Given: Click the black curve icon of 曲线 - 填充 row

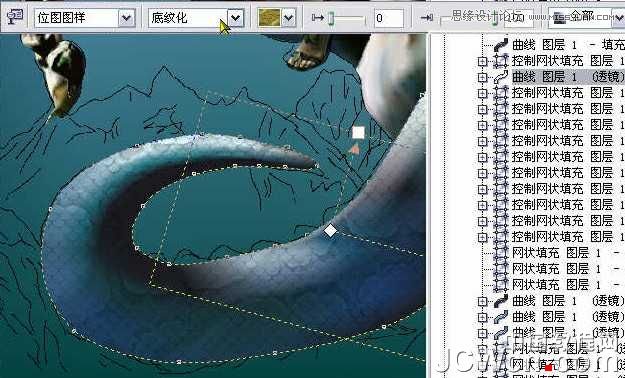Looking at the screenshot, I should click(501, 45).
